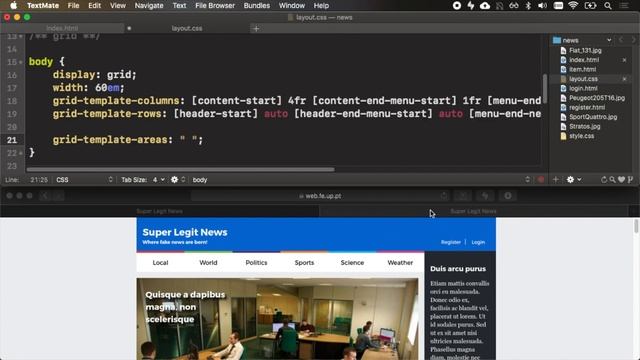Open the CSS language selector in status bar

click(84, 180)
